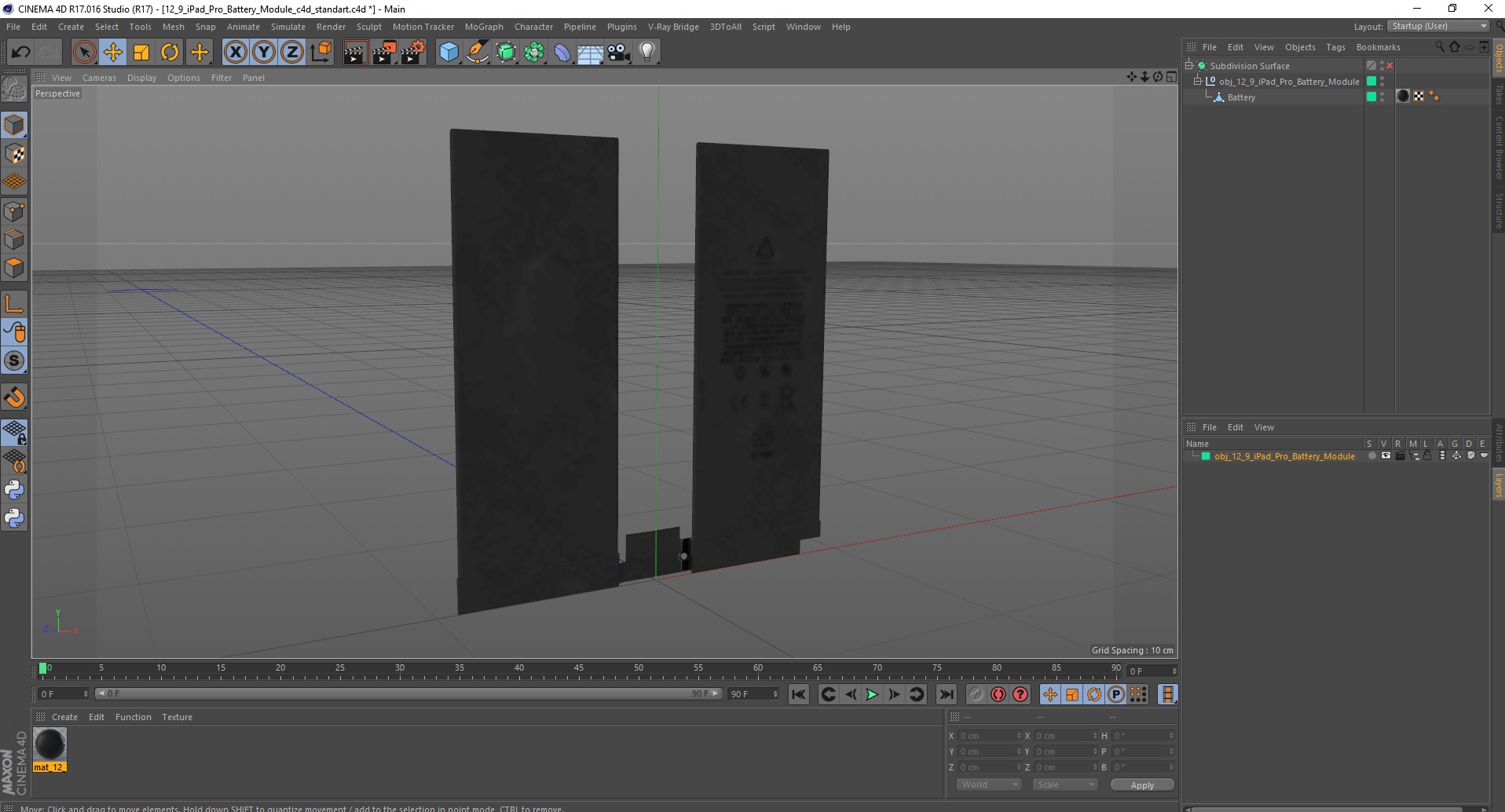Screen dimensions: 1505x812
Task: Open the File menu
Action: 13,27
